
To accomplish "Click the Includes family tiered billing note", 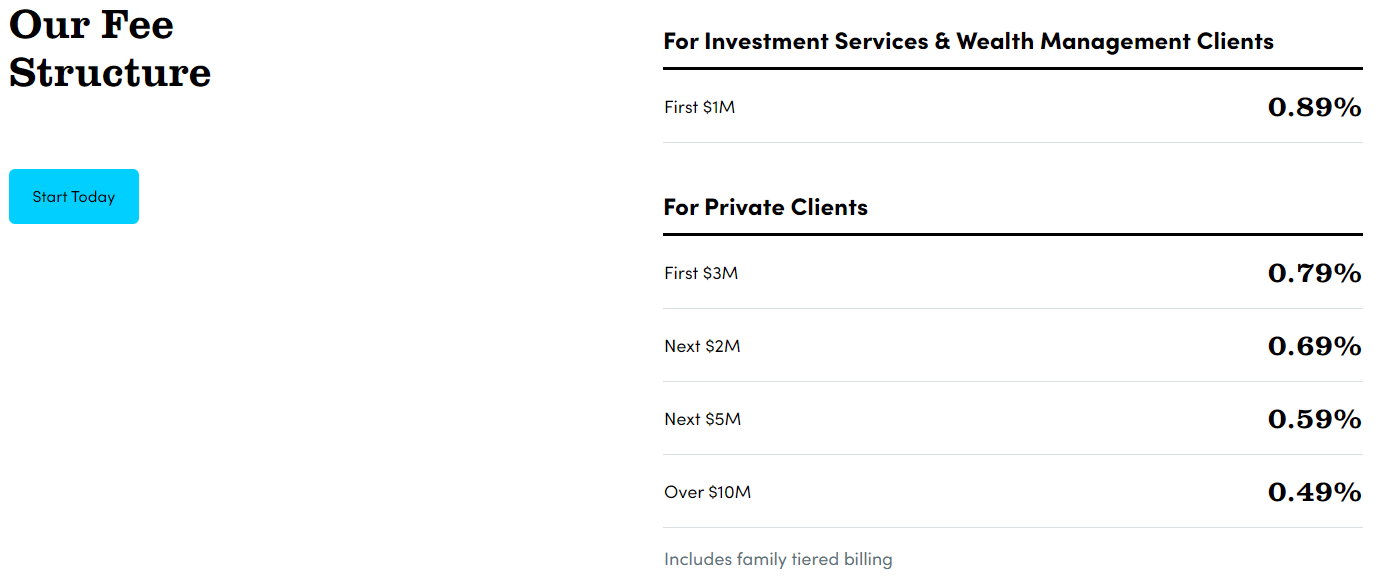I will tap(778, 559).
